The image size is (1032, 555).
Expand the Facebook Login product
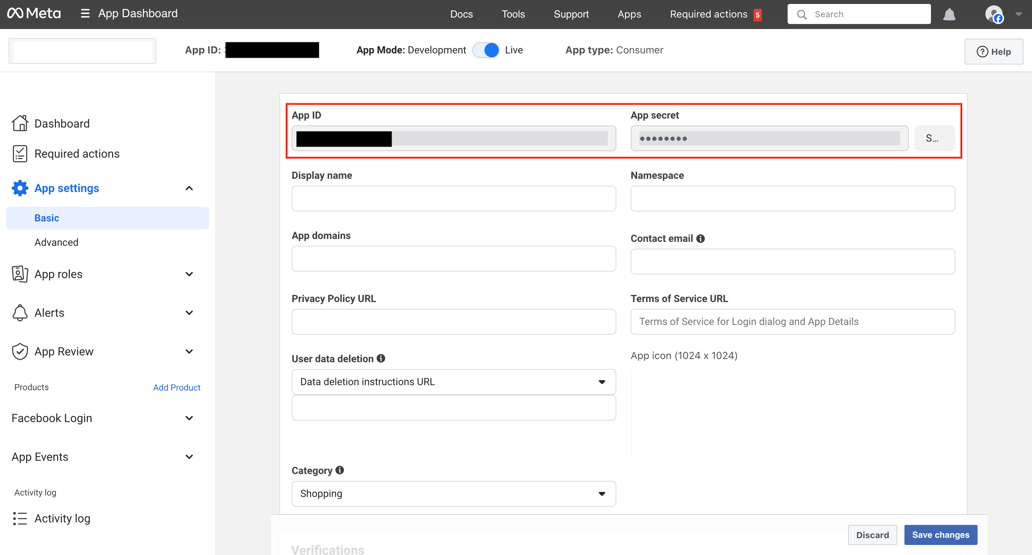coord(189,418)
